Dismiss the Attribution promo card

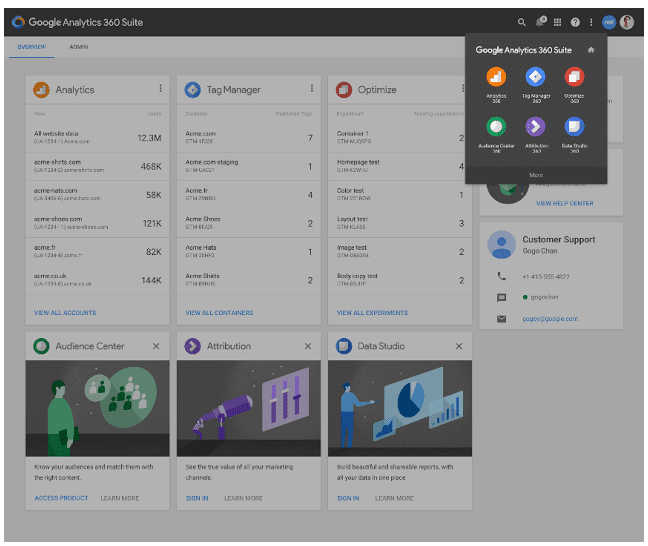pyautogui.click(x=307, y=346)
